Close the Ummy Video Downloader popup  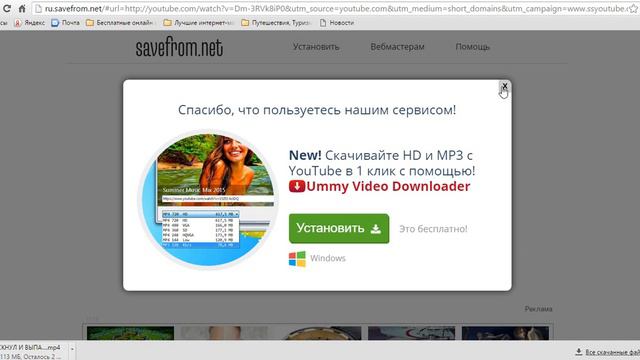(504, 86)
